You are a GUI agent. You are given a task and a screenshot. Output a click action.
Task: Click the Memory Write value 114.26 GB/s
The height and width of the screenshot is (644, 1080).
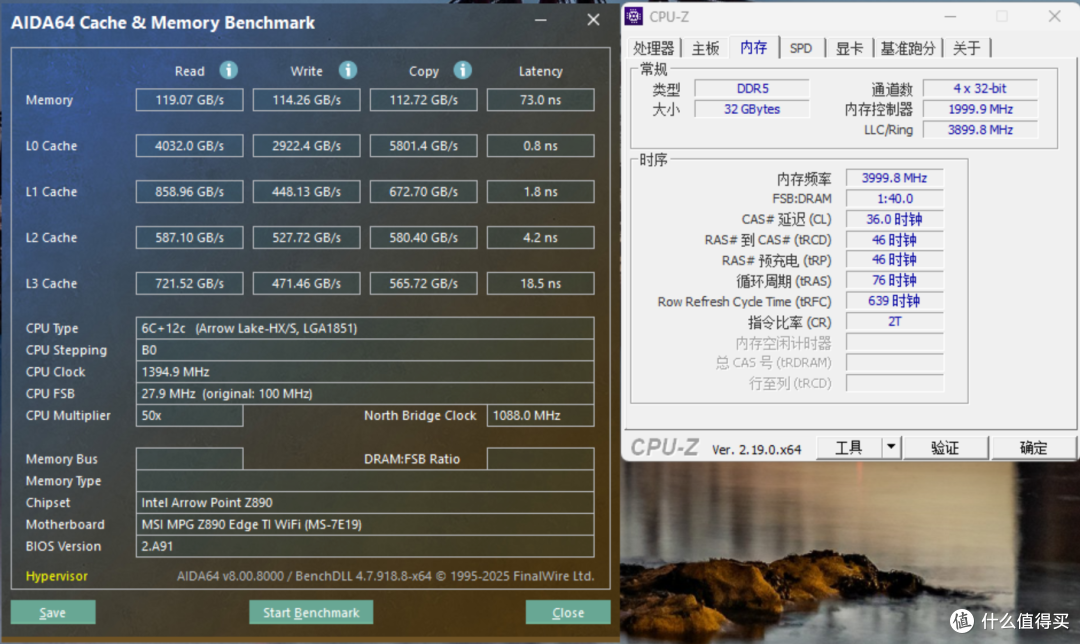(x=307, y=100)
